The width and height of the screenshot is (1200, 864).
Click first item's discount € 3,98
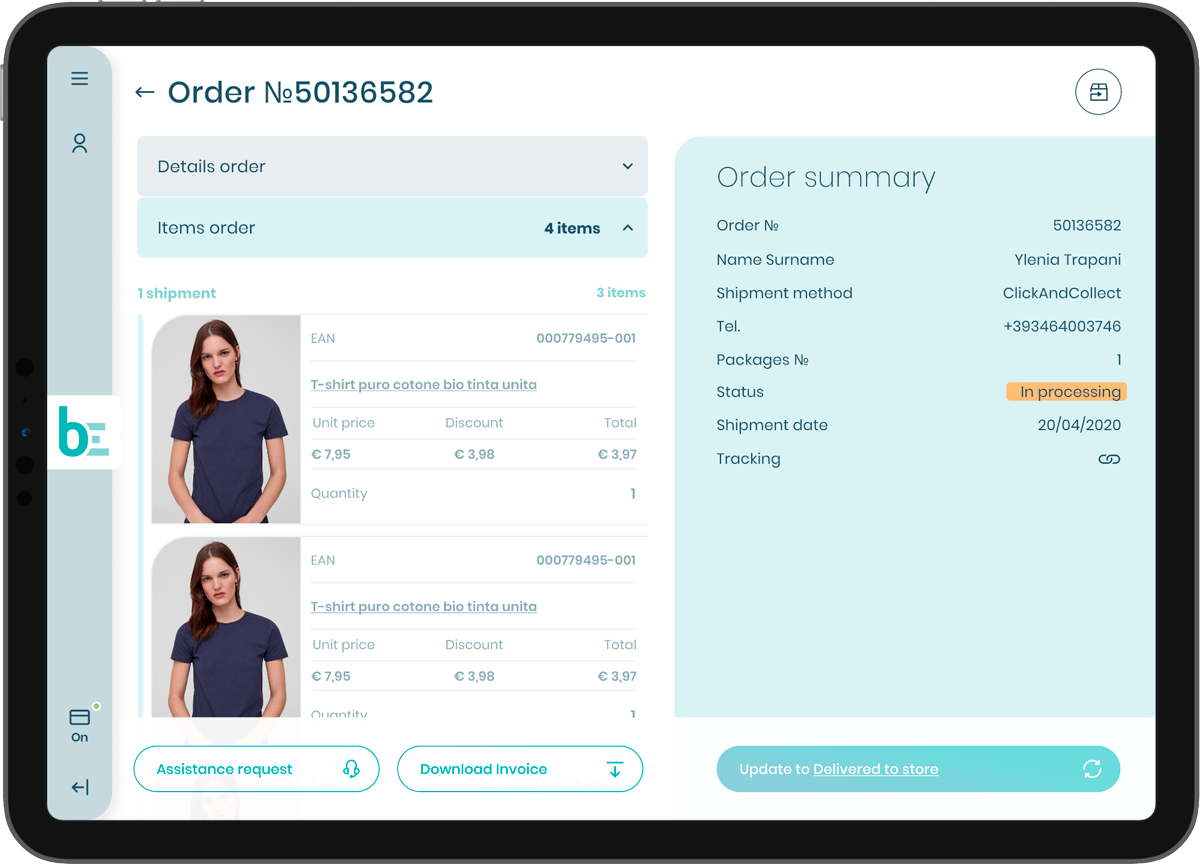[x=474, y=454]
